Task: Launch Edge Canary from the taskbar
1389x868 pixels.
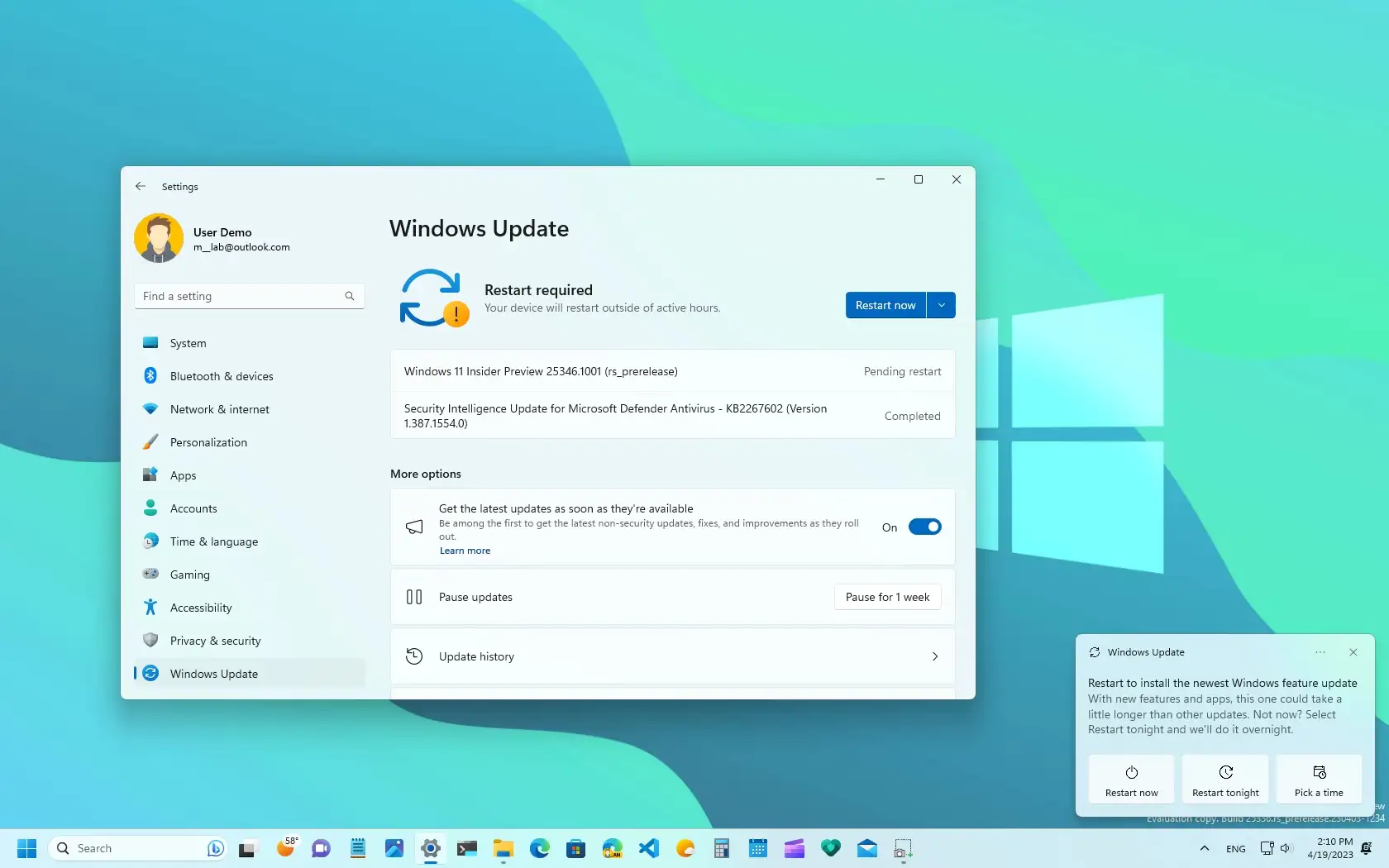Action: (x=612, y=848)
